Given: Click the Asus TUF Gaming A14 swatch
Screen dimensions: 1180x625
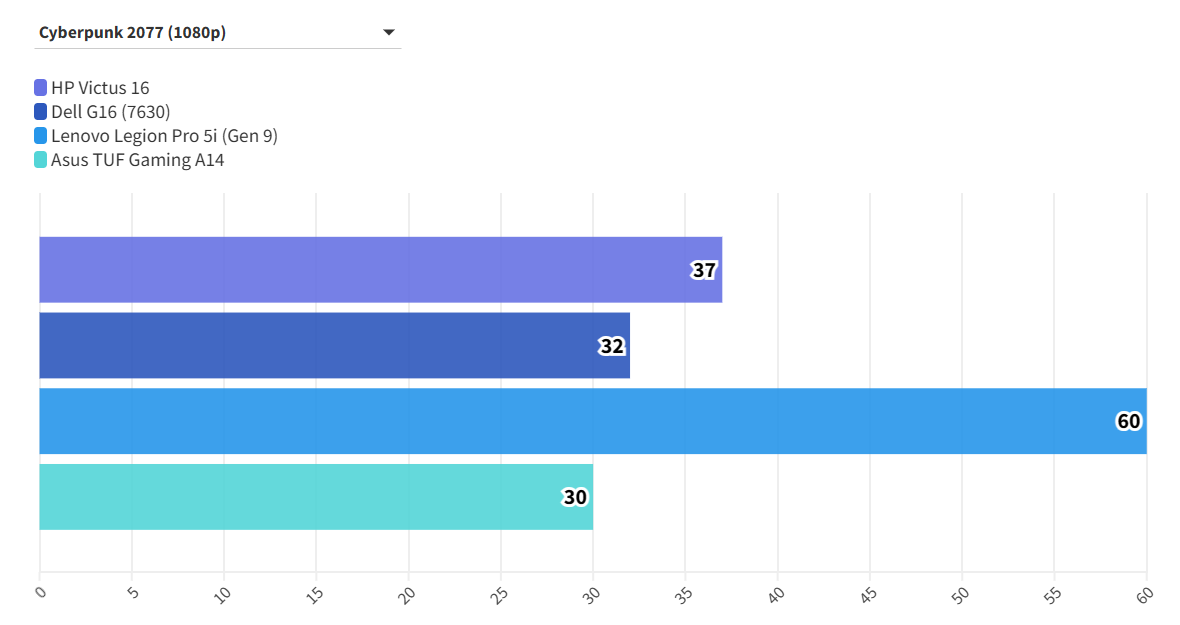Looking at the screenshot, I should (x=40, y=160).
